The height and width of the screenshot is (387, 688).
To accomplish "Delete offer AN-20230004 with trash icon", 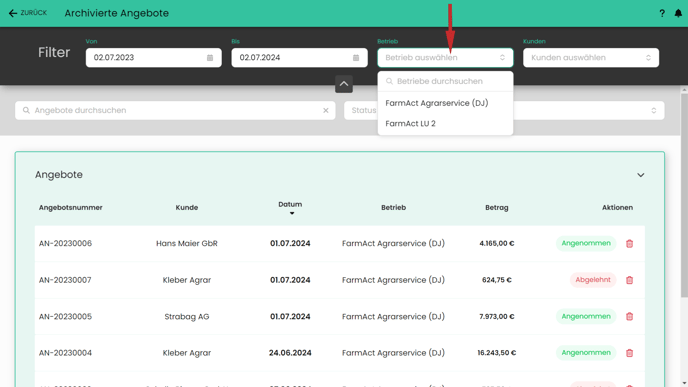I will pyautogui.click(x=629, y=353).
